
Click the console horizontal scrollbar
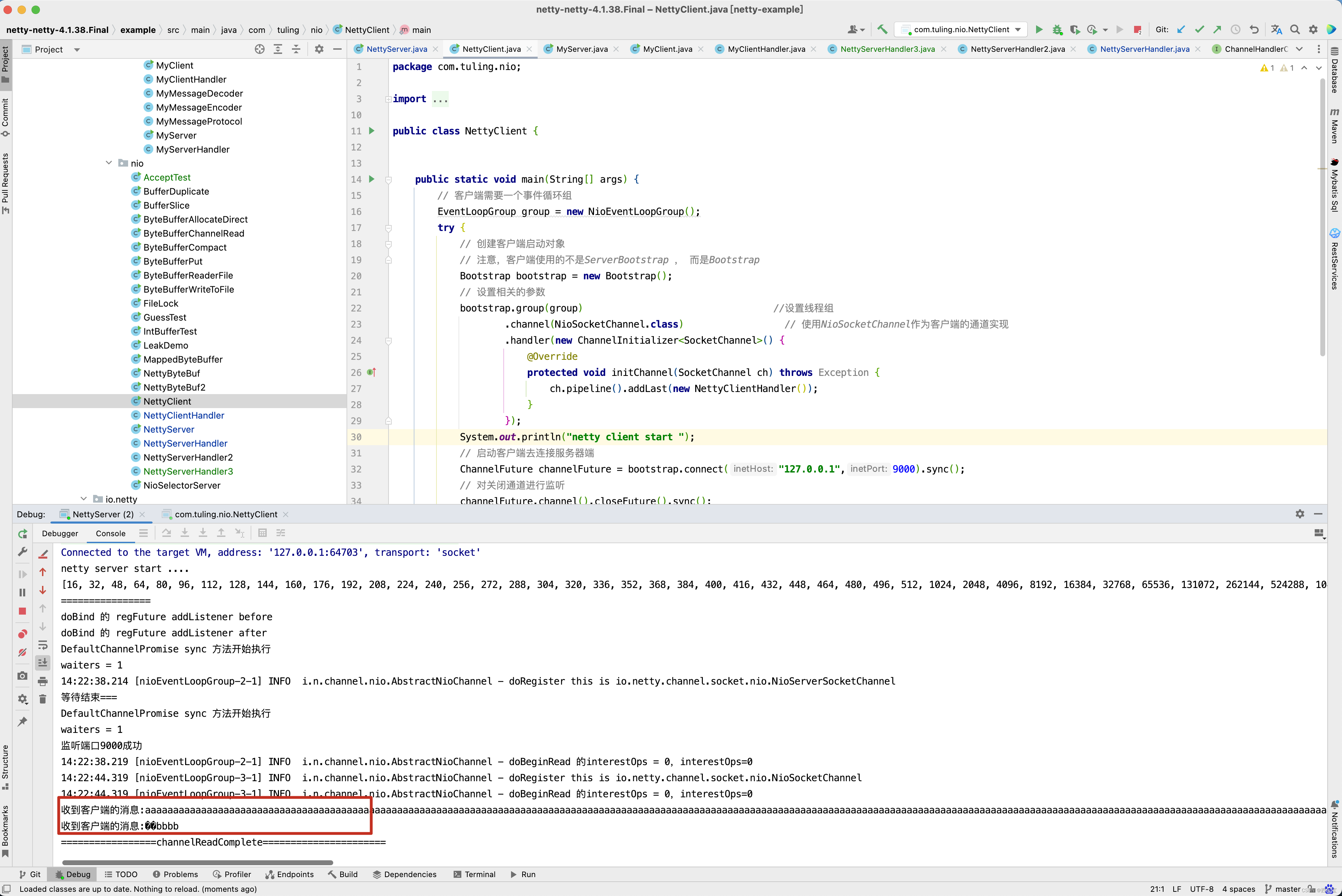[x=197, y=862]
